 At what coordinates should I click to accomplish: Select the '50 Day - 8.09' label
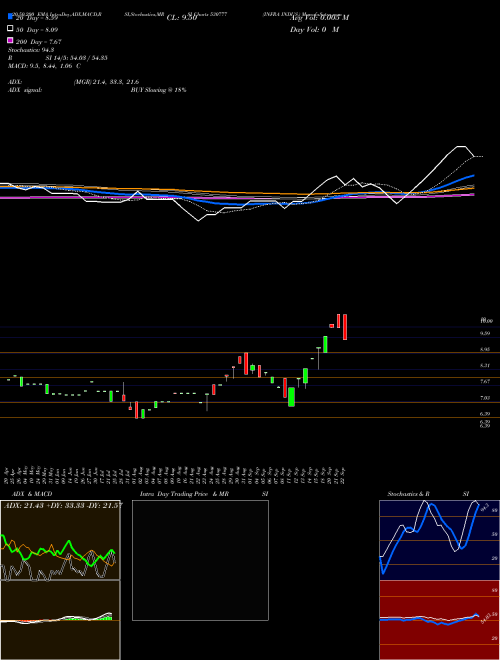point(37,30)
